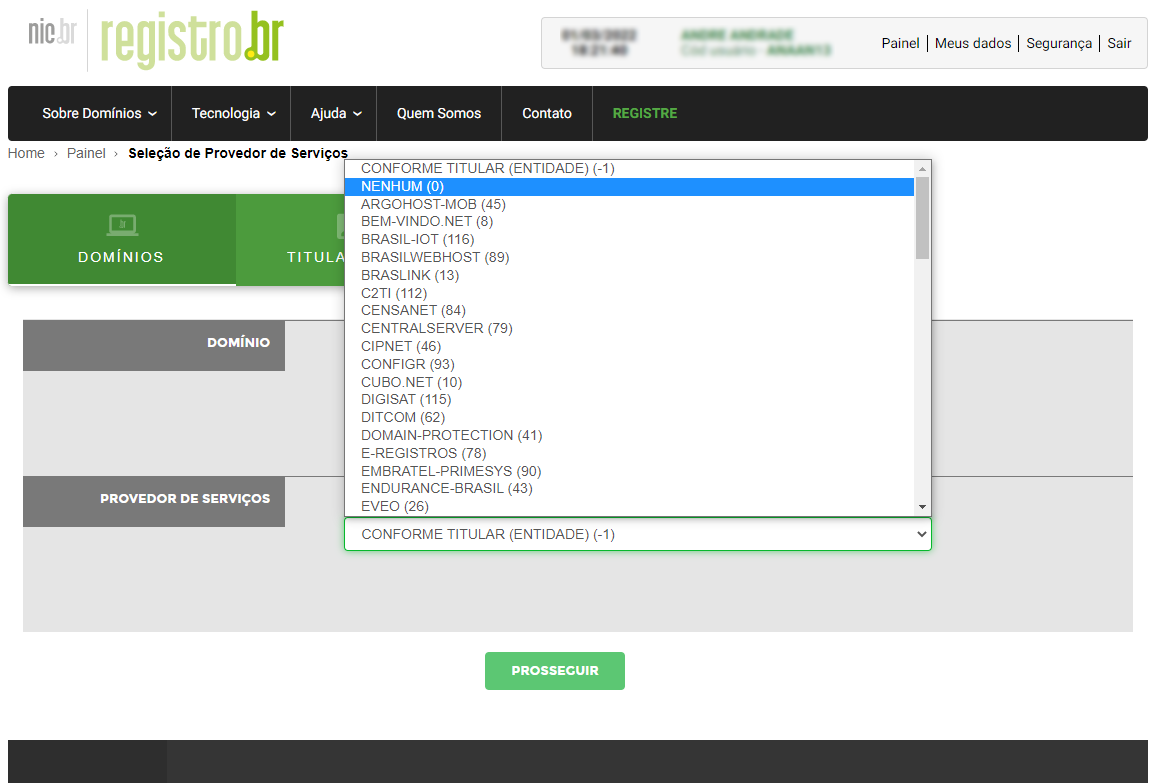
Task: Select CENSANET (84) provider
Action: point(629,311)
